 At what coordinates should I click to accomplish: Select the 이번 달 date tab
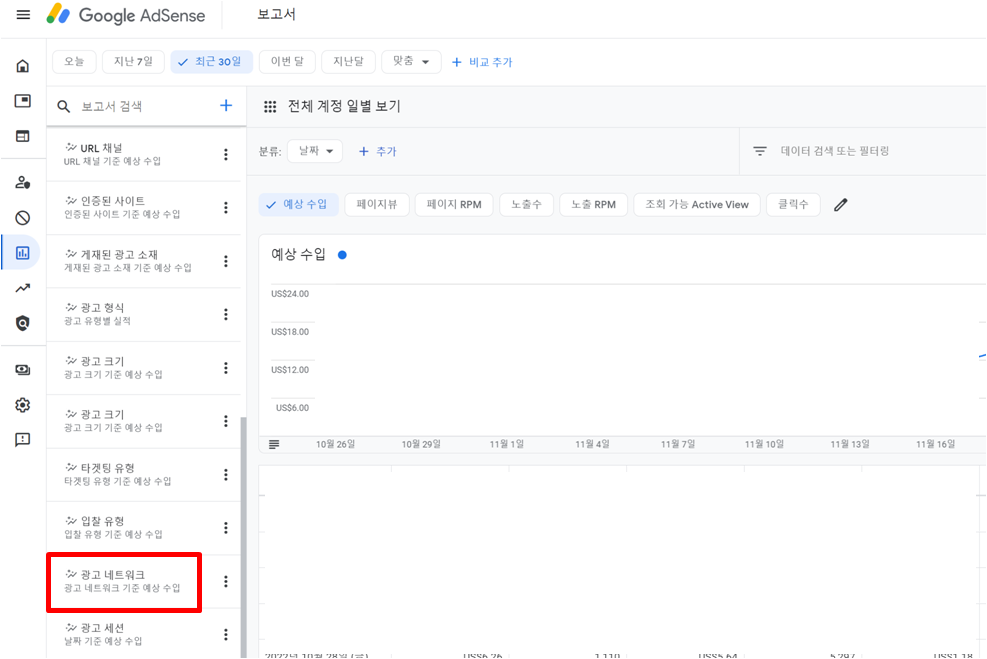point(287,61)
